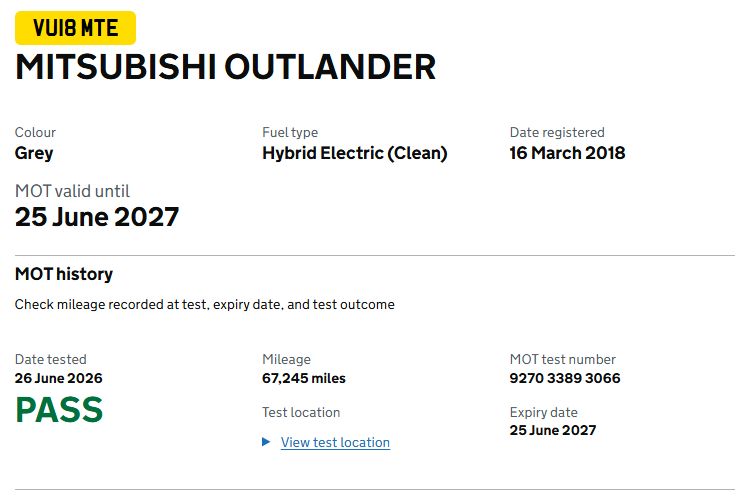Image resolution: width=749 pixels, height=502 pixels.
Task: Expand the test location disclosure triangle
Action: click(266, 442)
